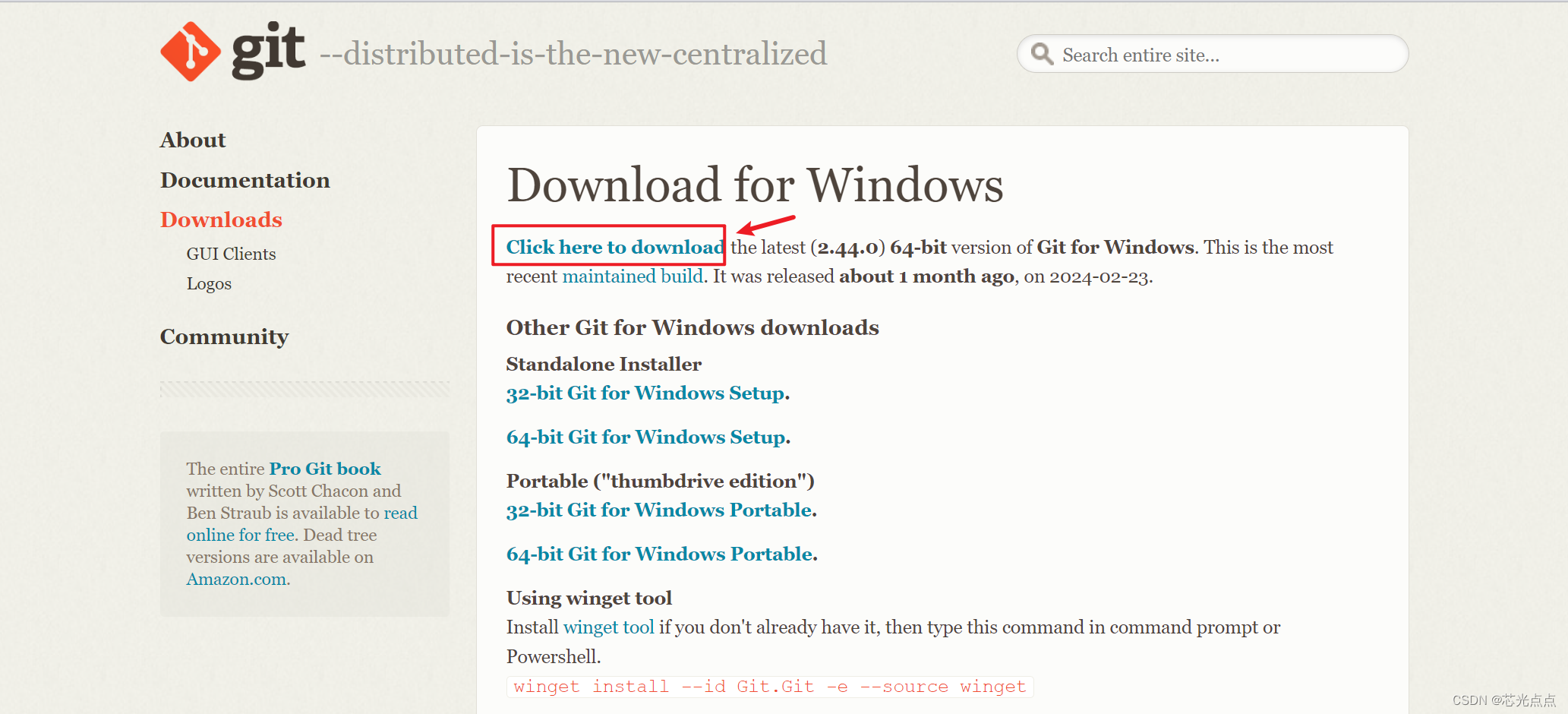Focus the Search entire site field
The image size is (1568, 714).
tap(1213, 54)
